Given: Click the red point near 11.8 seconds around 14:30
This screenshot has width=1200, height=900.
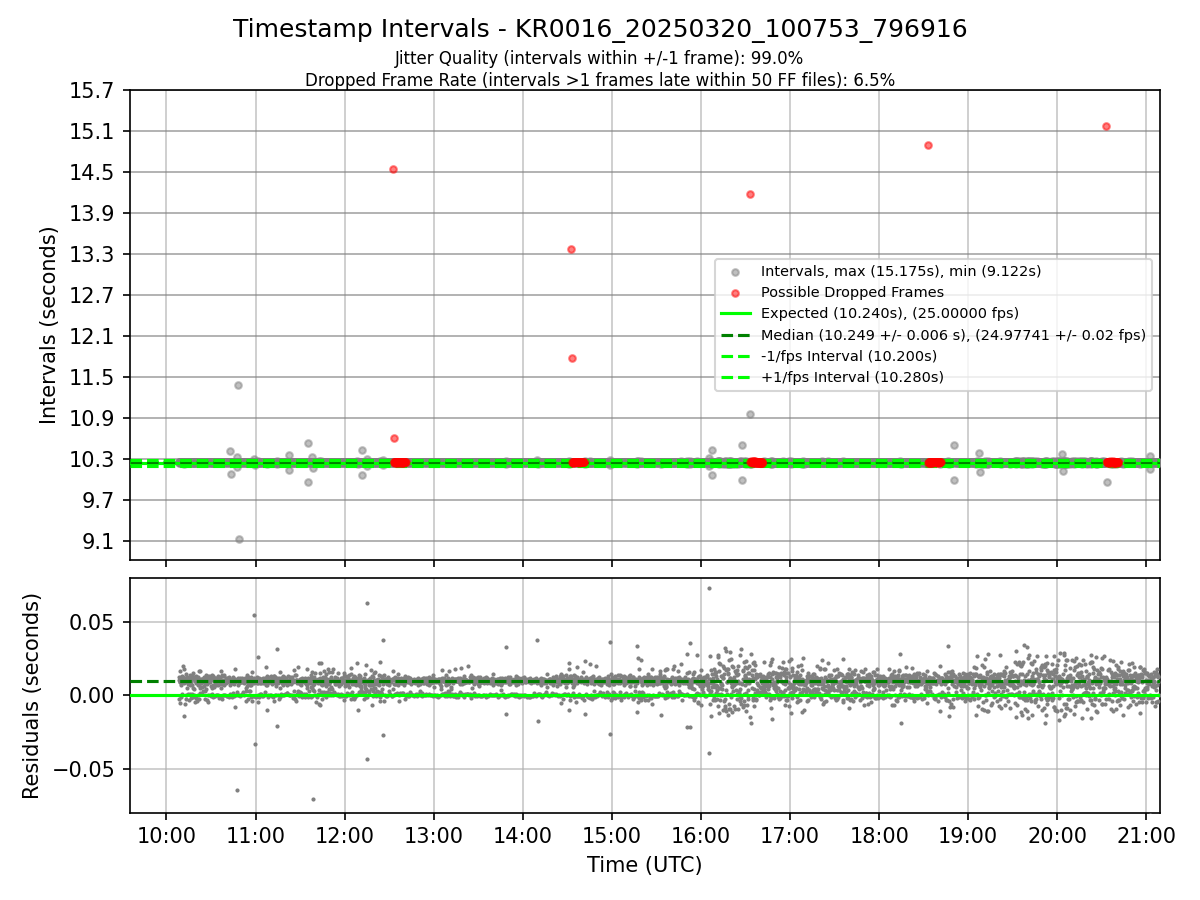Looking at the screenshot, I should 572,358.
